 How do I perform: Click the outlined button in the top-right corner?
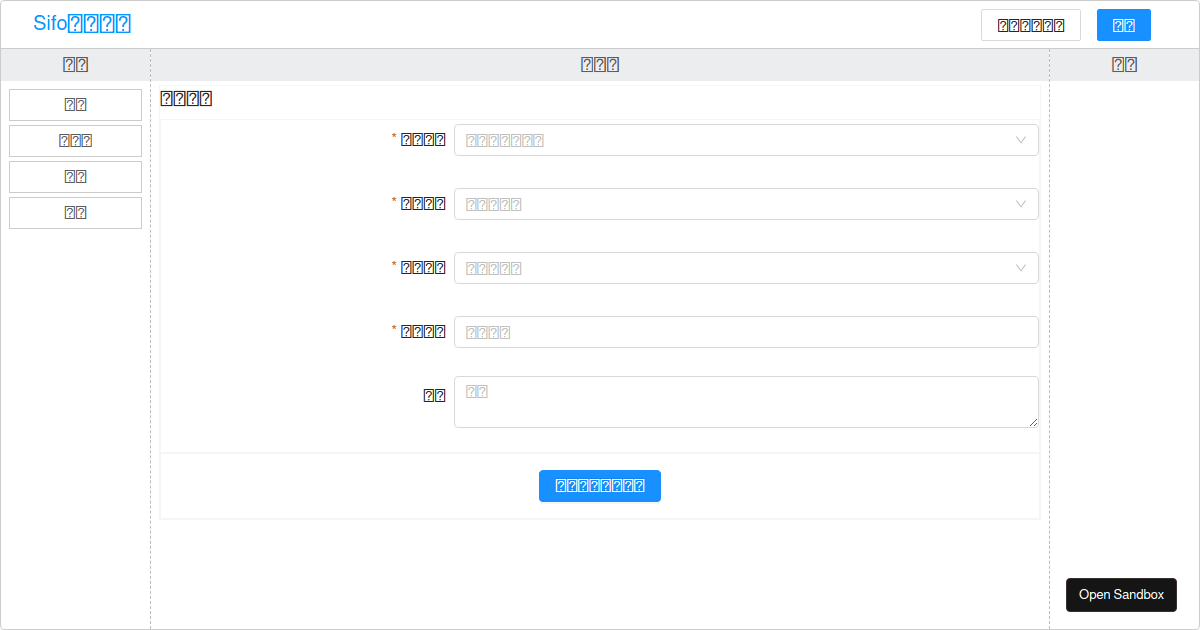click(x=1030, y=24)
